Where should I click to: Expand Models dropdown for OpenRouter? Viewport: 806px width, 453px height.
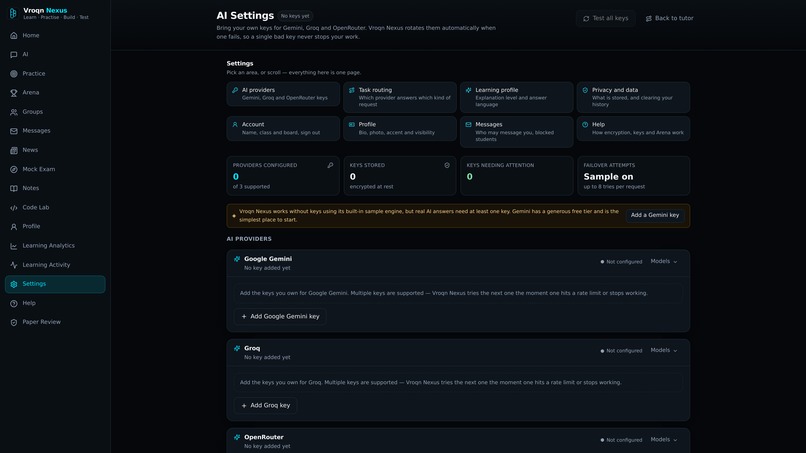click(664, 440)
